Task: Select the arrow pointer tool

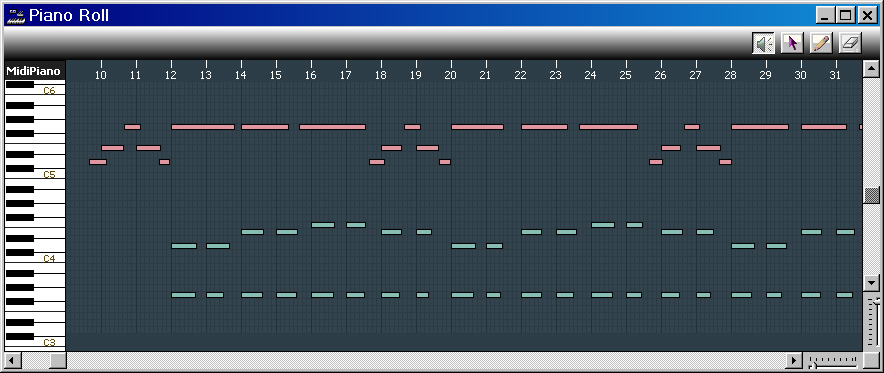Action: pos(792,43)
